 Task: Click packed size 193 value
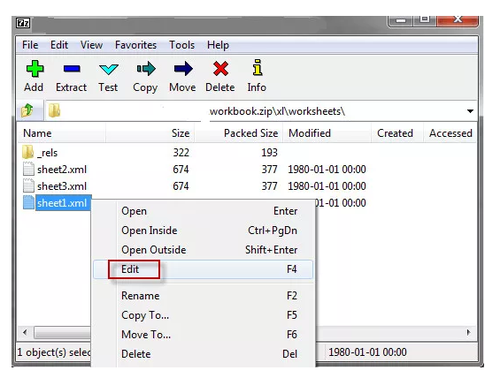[x=269, y=152]
